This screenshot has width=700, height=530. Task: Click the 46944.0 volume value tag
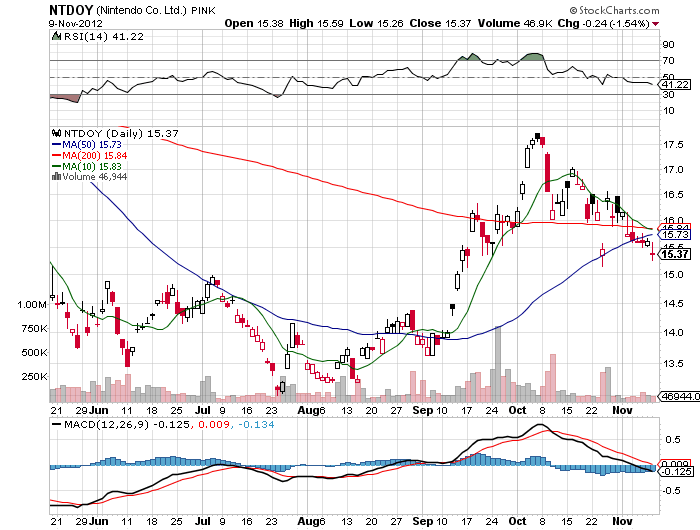[680, 396]
